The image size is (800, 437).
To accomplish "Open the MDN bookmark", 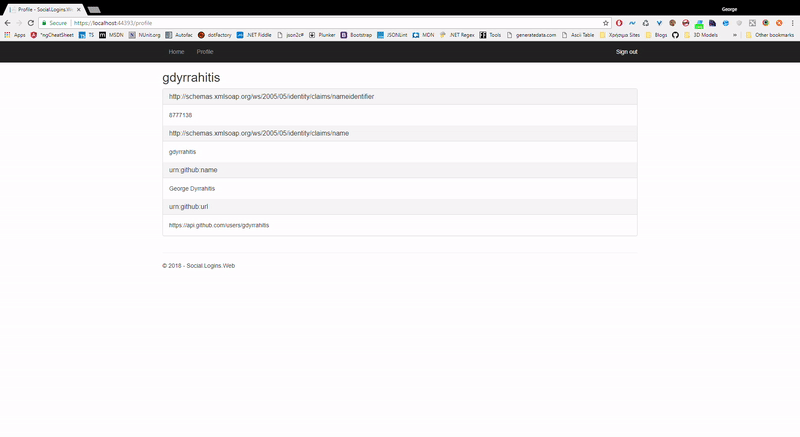I will (x=423, y=35).
